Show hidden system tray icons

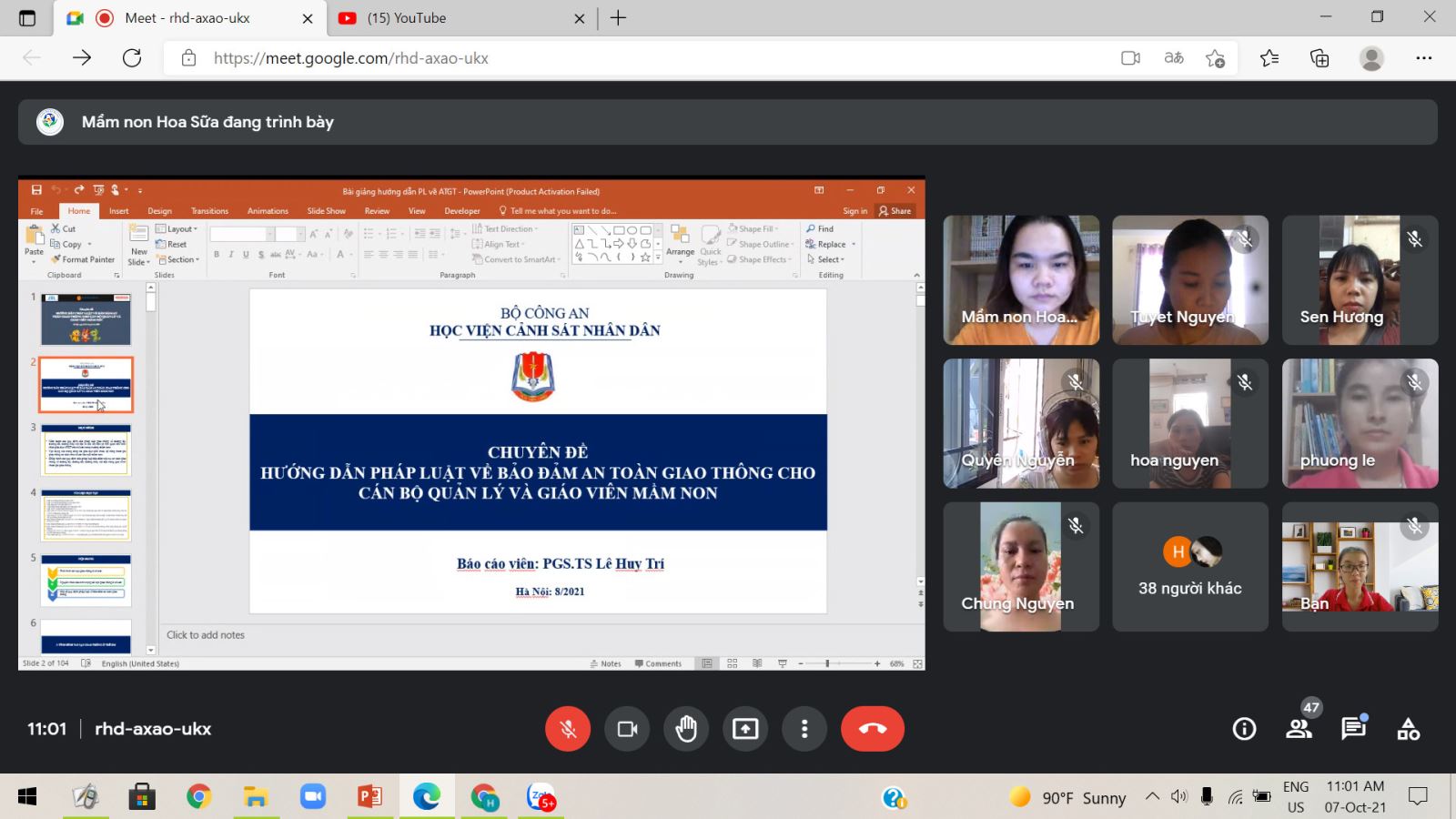1152,797
